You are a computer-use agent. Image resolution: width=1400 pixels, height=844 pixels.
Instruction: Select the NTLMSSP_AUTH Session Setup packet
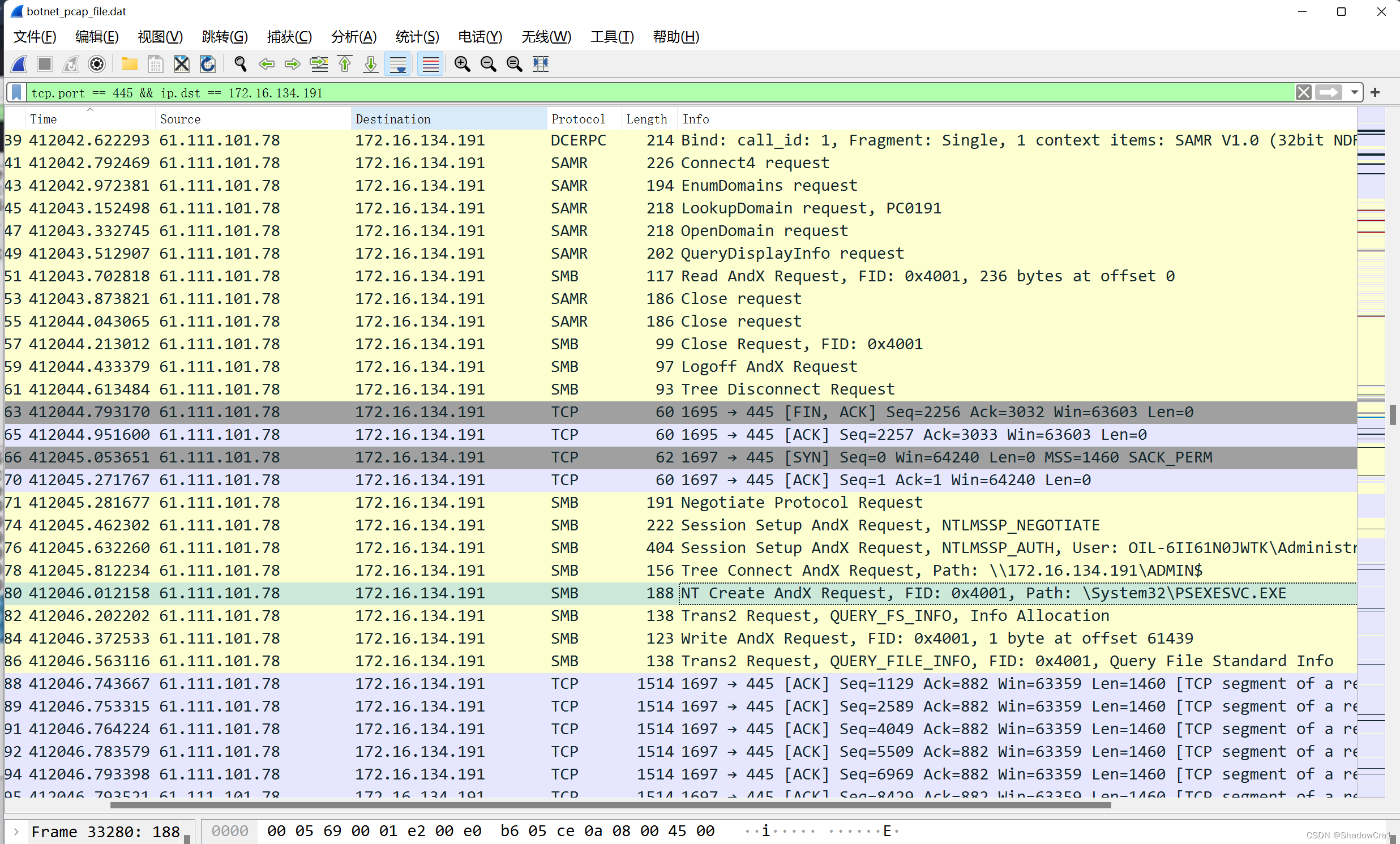click(x=680, y=548)
